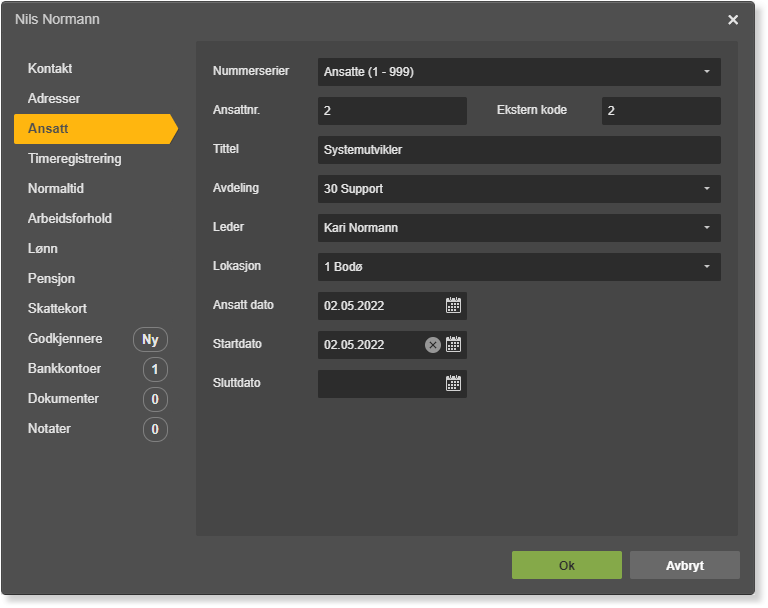Clear the Startdato value with the X icon
The height and width of the screenshot is (608, 768).
pyautogui.click(x=432, y=345)
